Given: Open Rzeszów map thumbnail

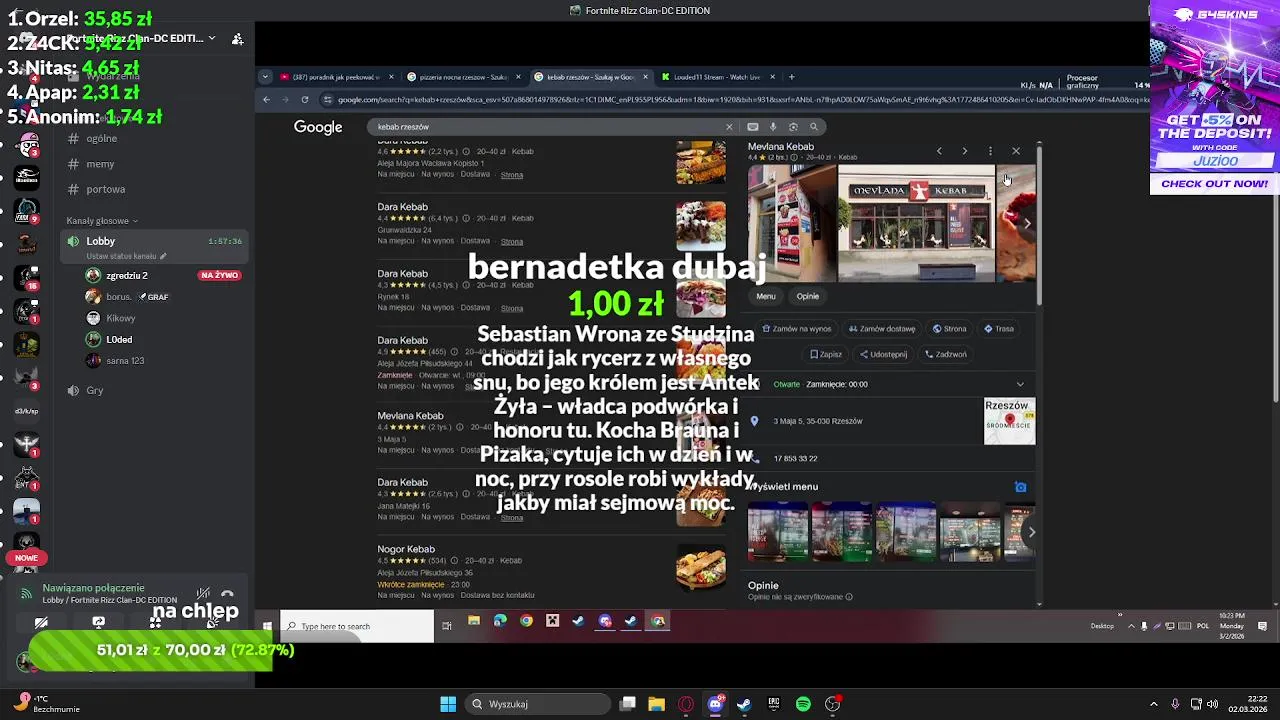Looking at the screenshot, I should (x=1009, y=421).
